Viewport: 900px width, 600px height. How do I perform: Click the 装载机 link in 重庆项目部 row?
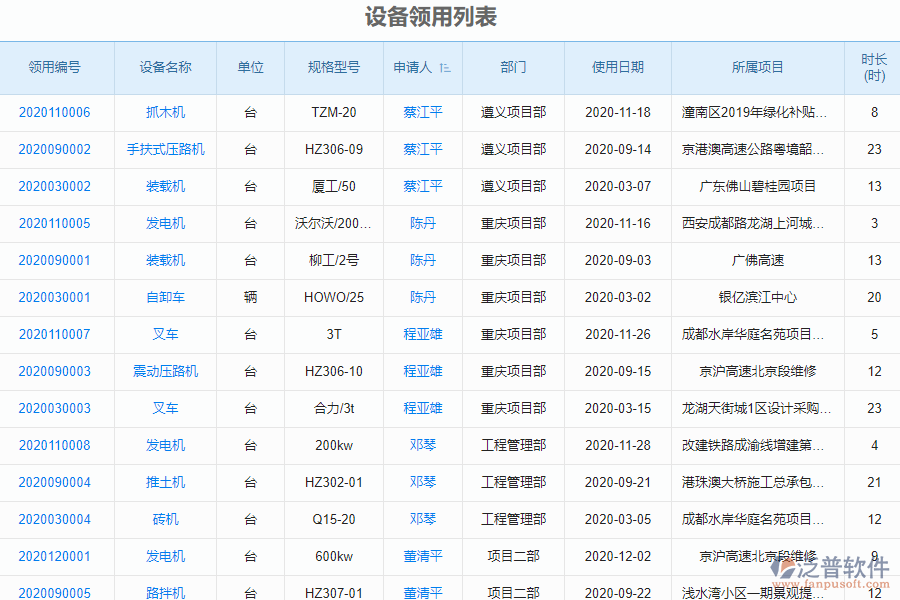165,260
